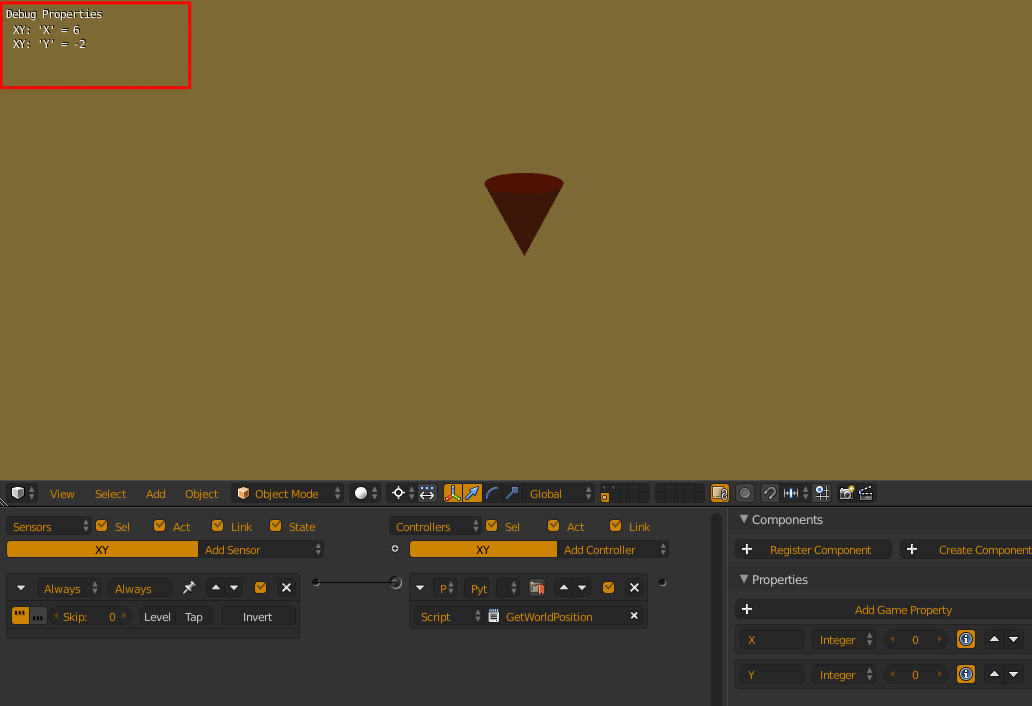Image resolution: width=1032 pixels, height=706 pixels.
Task: Open the Global orientation dropdown
Action: (559, 493)
